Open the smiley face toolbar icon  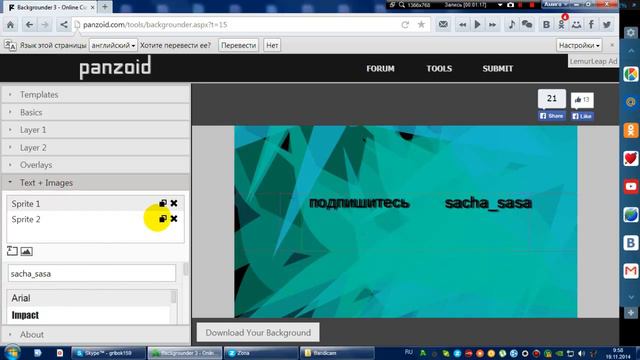[x=576, y=25]
